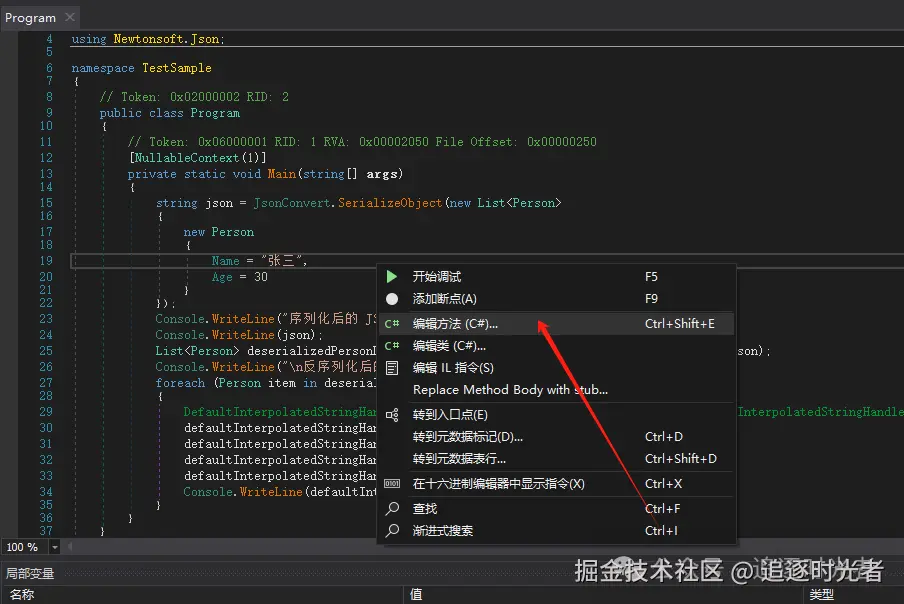This screenshot has height=604, width=904.
Task: Click the Token comment on line 8
Action: (194, 97)
